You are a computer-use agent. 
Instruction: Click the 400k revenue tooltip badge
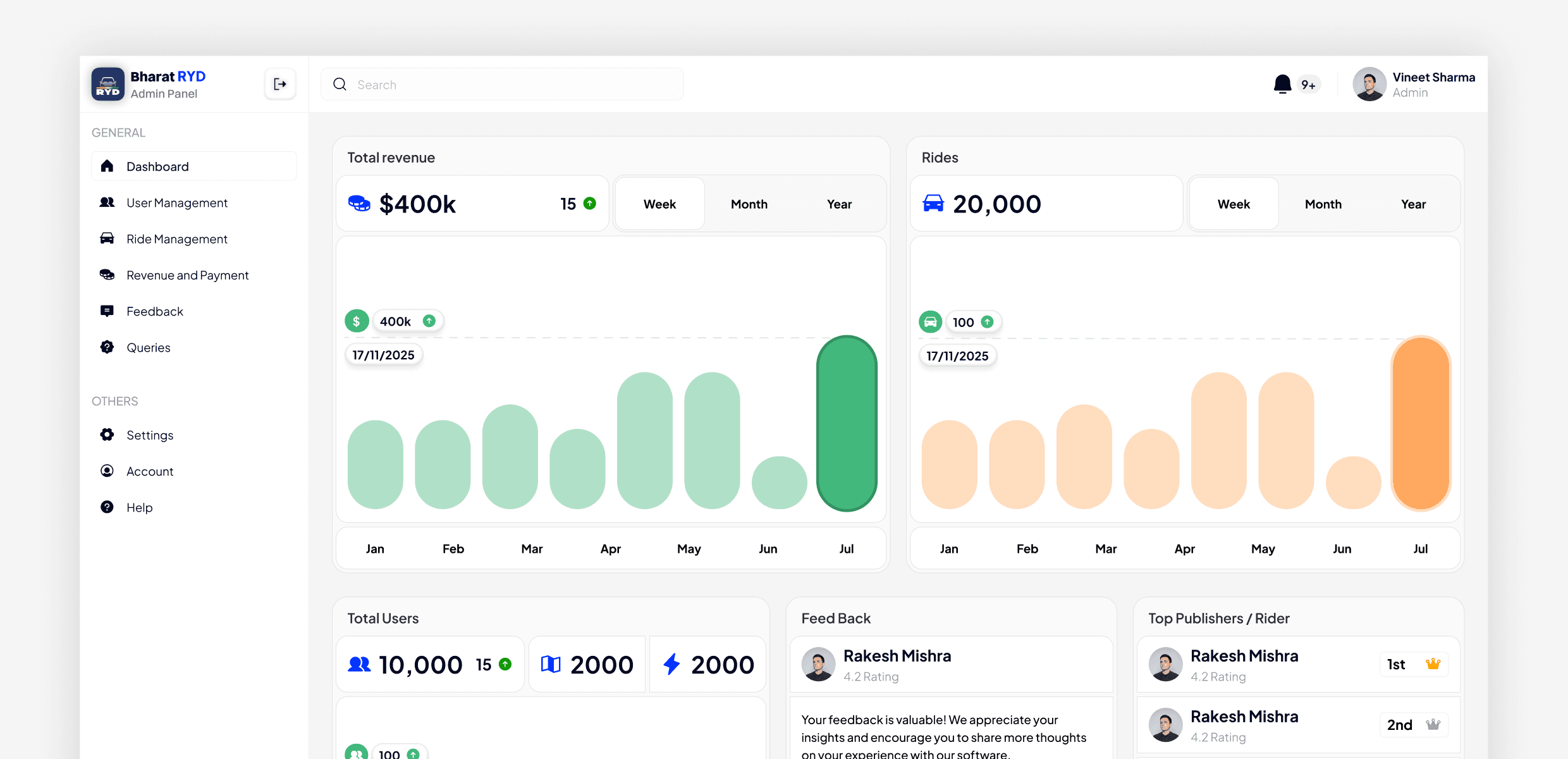pyautogui.click(x=408, y=321)
